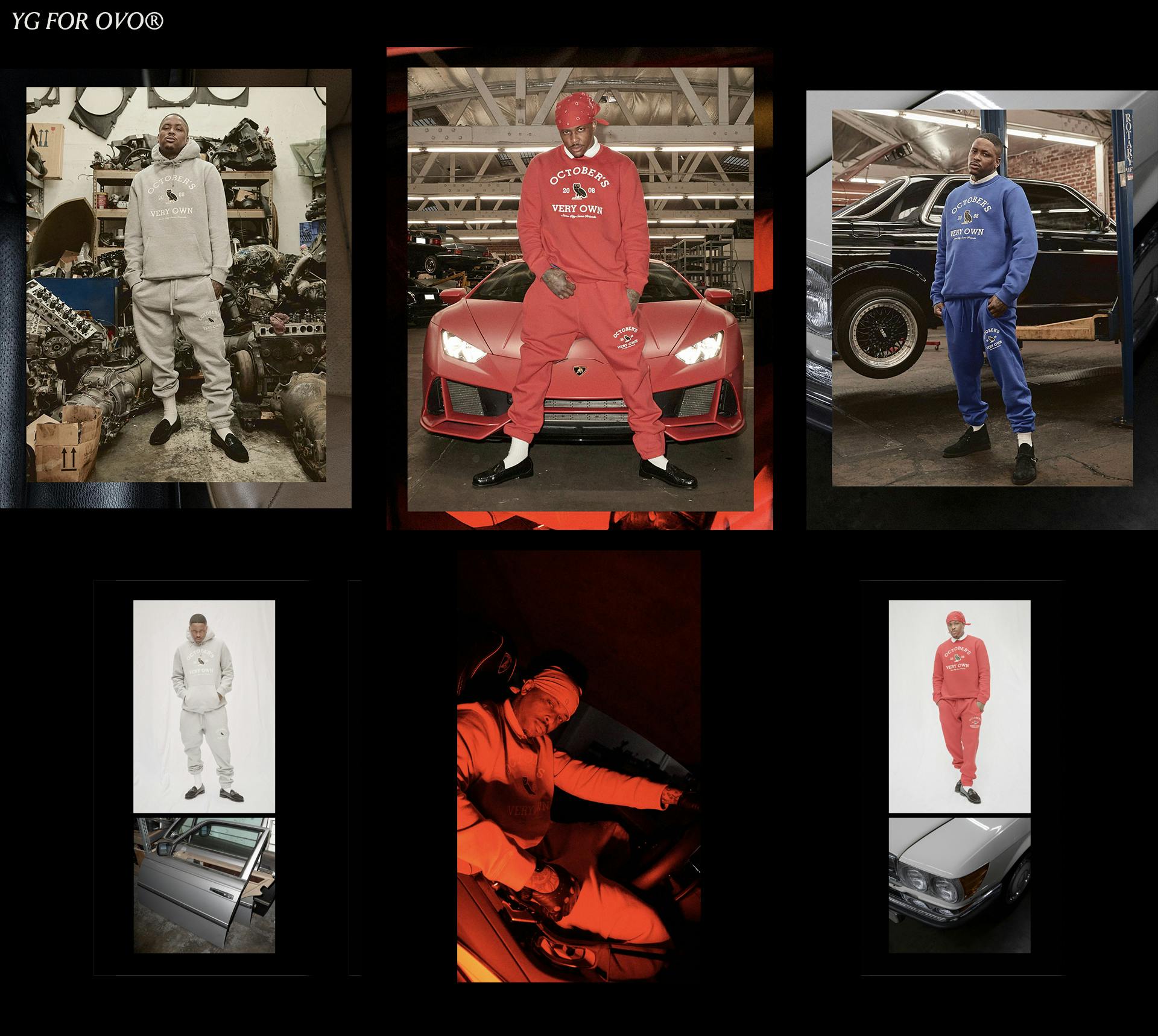Click the VERY OWN text in the orange photo
The height and width of the screenshot is (1036, 1158).
[528, 809]
